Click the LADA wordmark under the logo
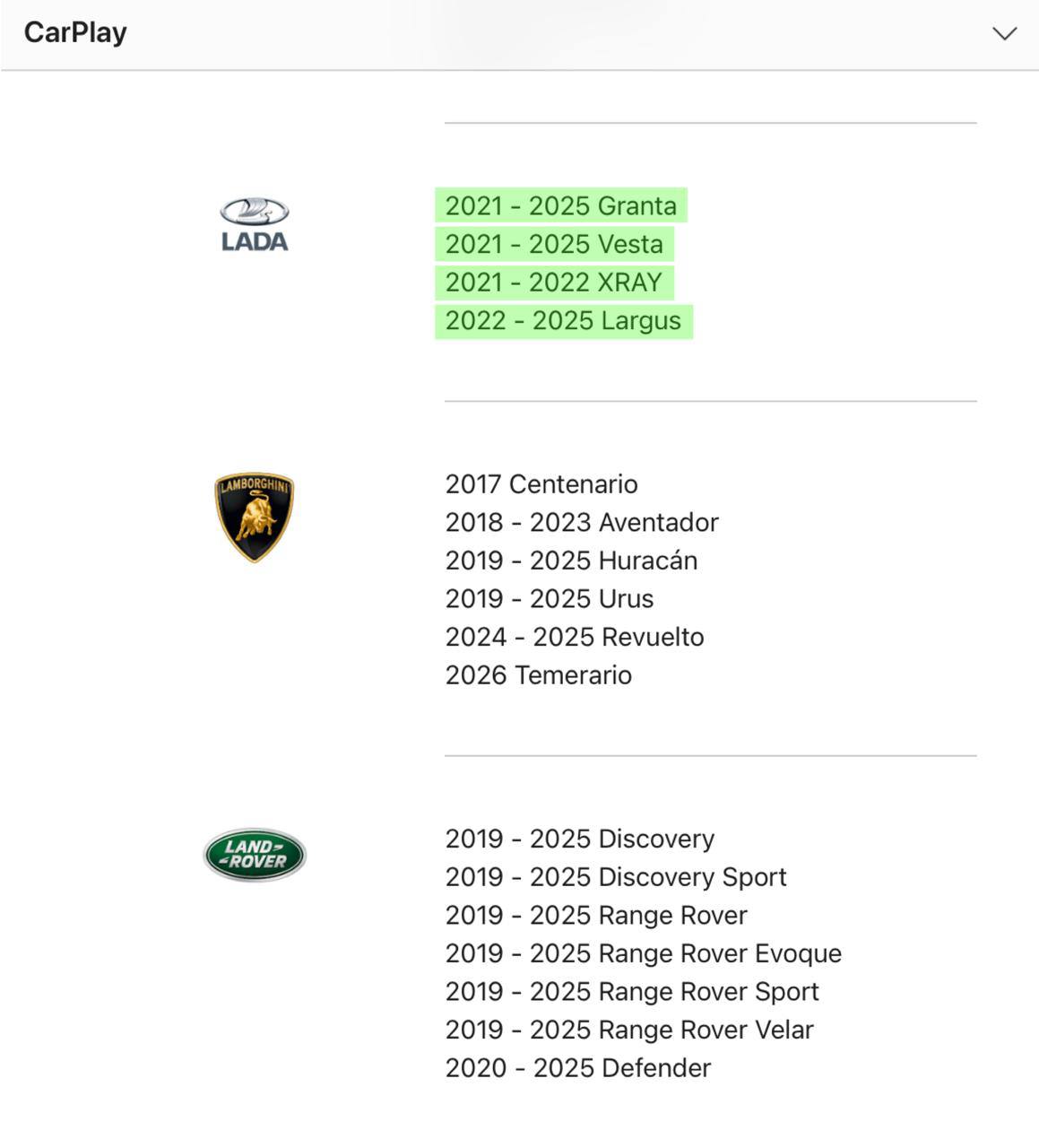This screenshot has width=1039, height=1148. [255, 240]
